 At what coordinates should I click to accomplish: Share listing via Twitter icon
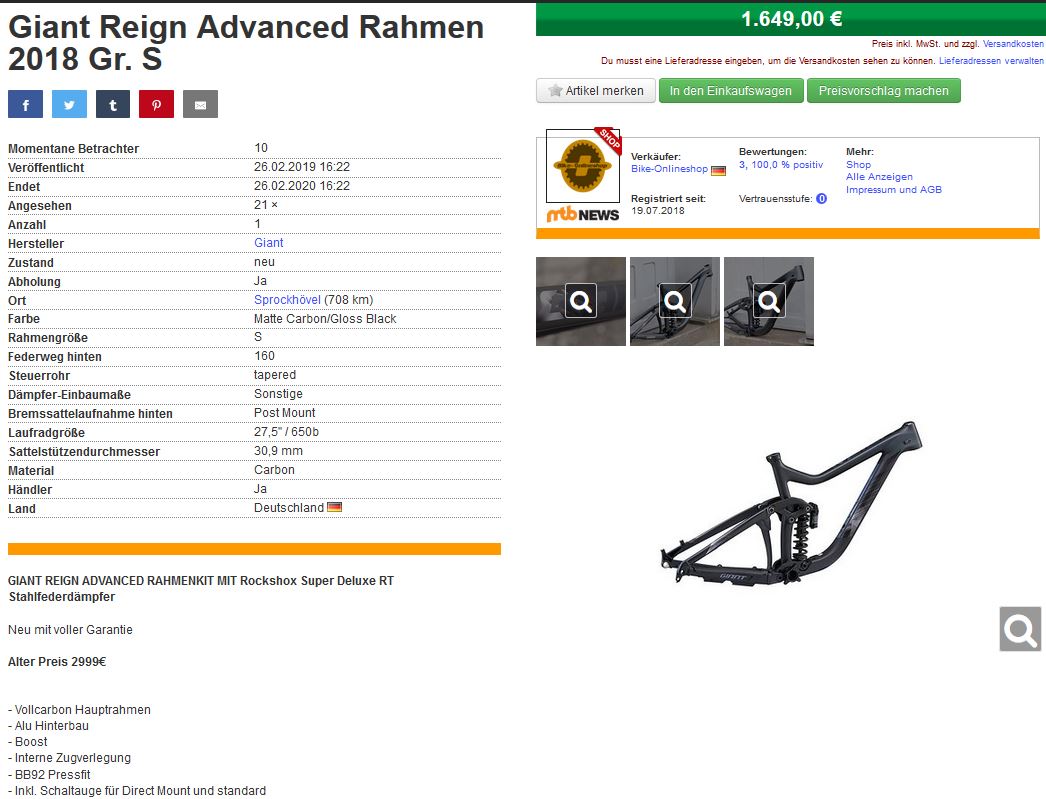pos(69,104)
